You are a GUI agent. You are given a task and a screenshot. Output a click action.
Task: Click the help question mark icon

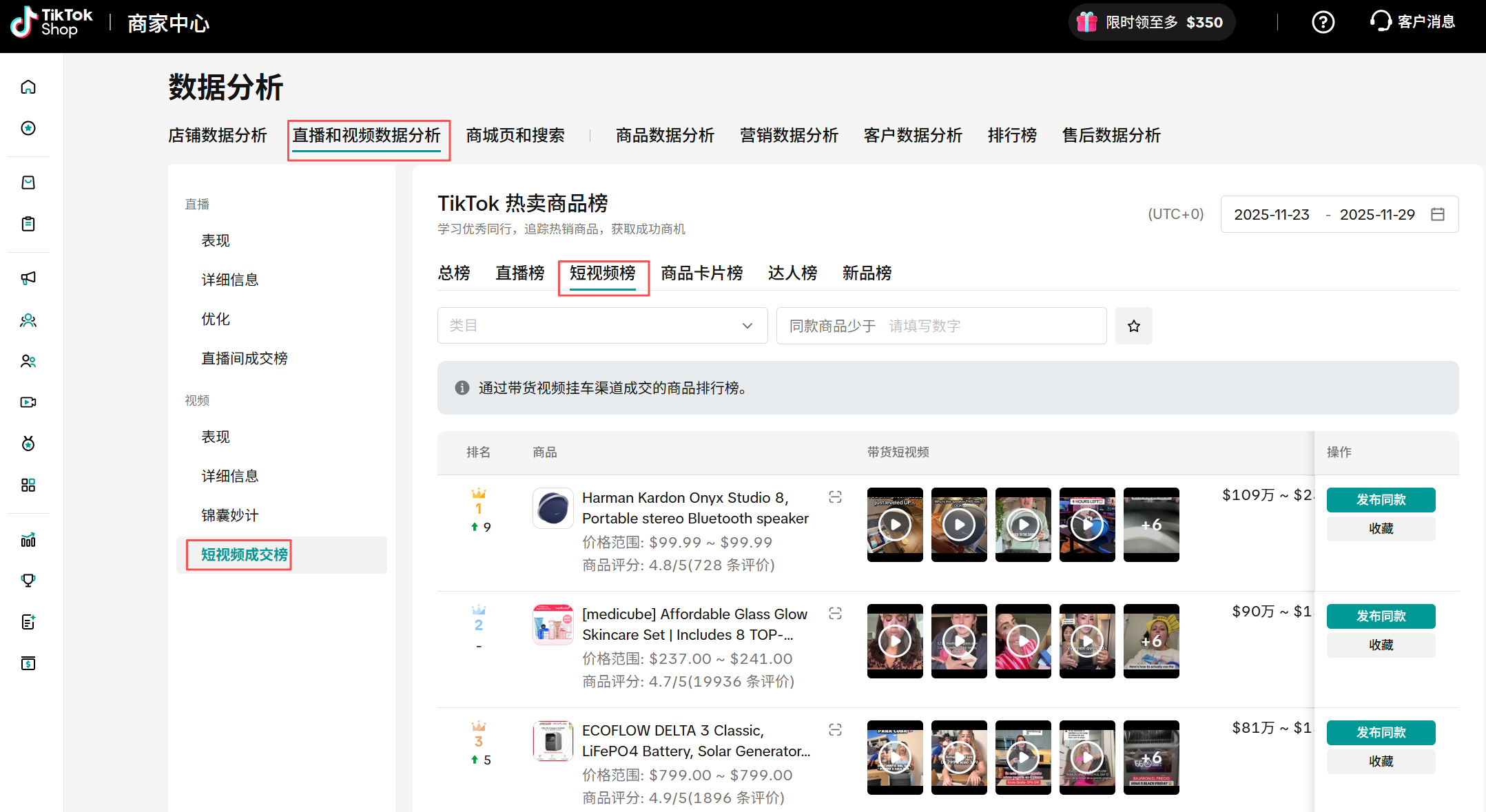pos(1323,22)
